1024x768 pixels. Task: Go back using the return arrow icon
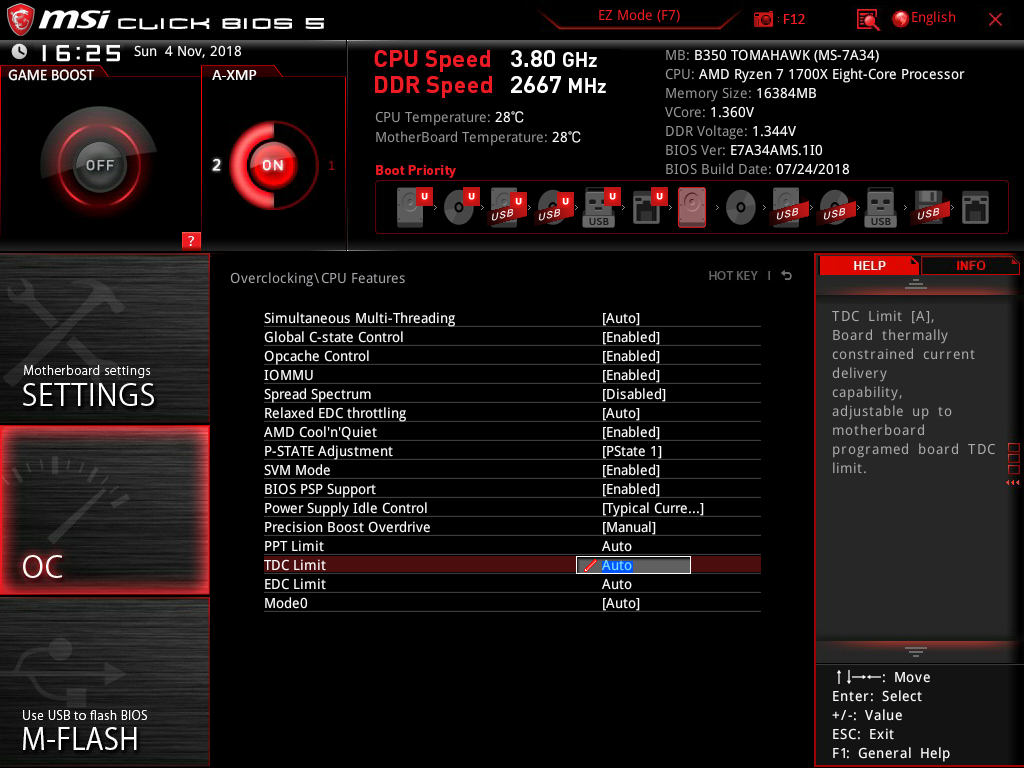(787, 276)
